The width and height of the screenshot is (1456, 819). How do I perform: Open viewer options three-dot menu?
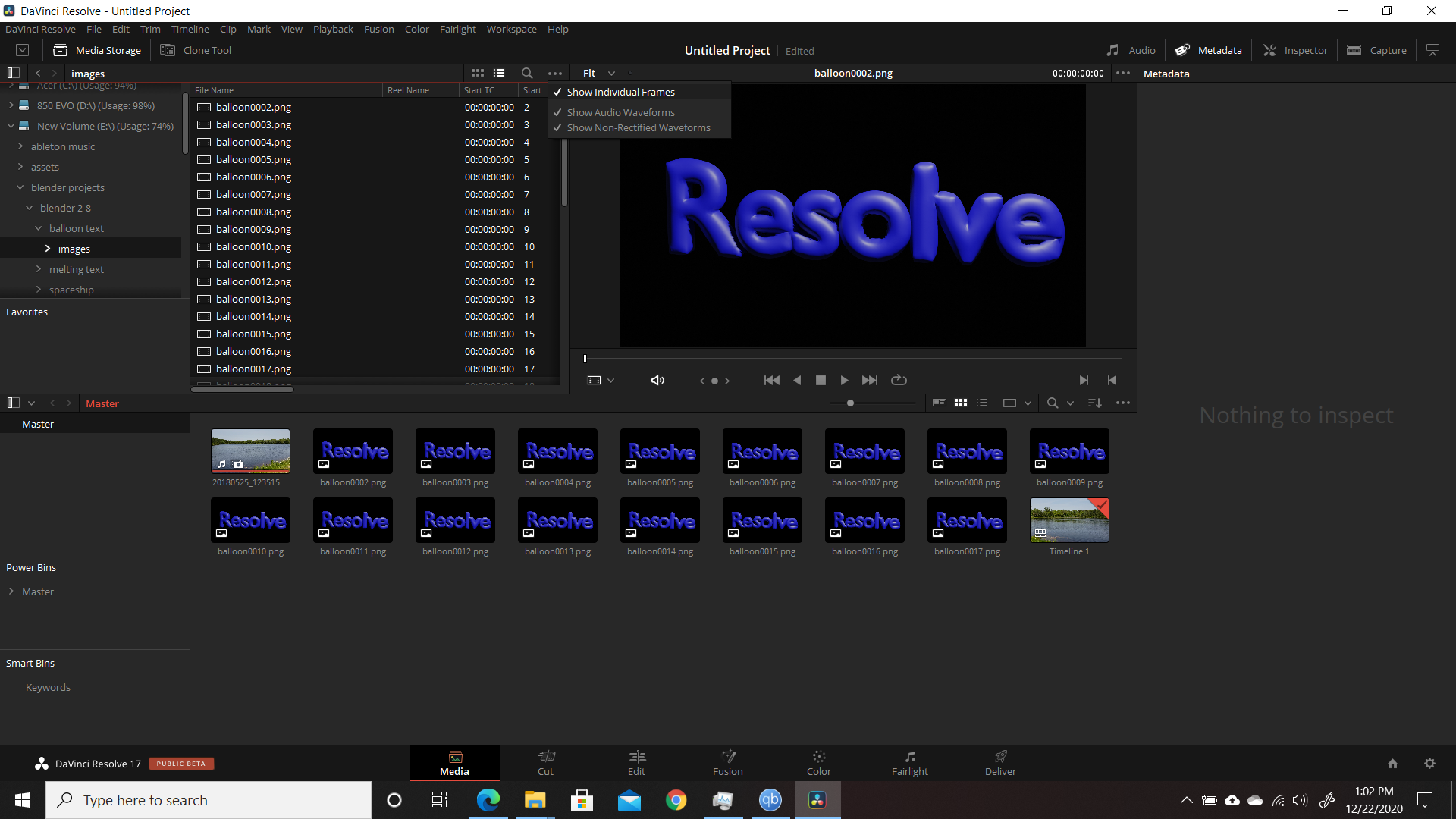(1123, 73)
